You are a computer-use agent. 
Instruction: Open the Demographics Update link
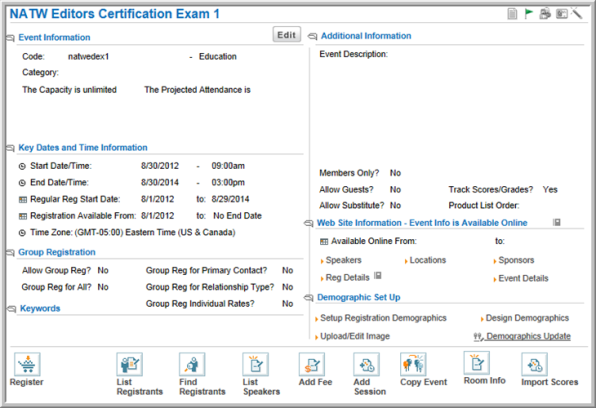[528, 336]
